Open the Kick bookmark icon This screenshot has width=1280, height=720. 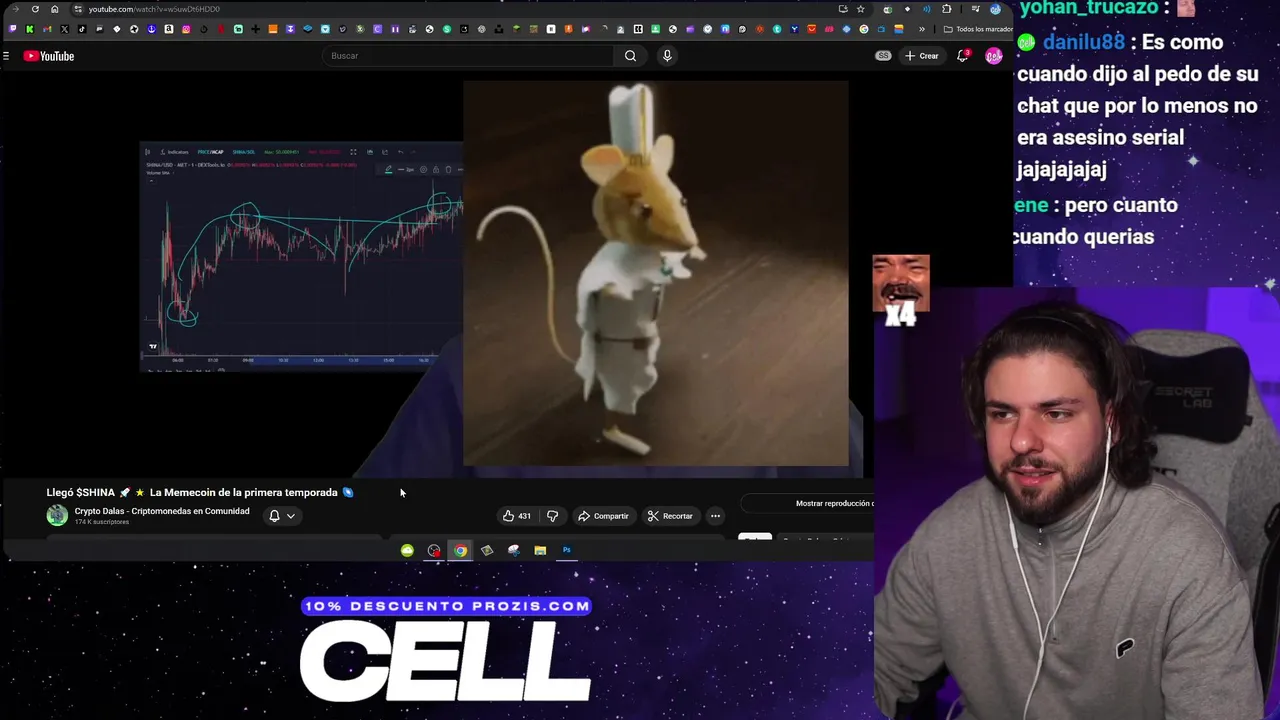click(29, 29)
